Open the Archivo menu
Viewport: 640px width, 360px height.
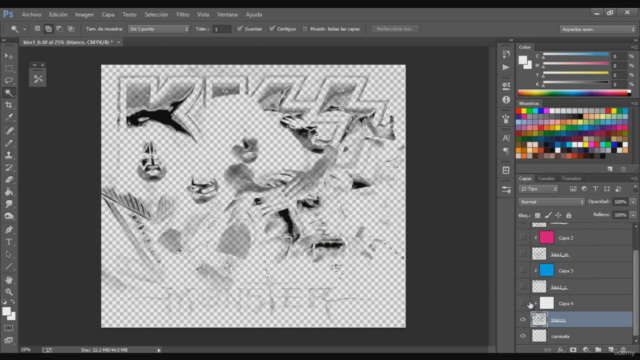(x=31, y=14)
